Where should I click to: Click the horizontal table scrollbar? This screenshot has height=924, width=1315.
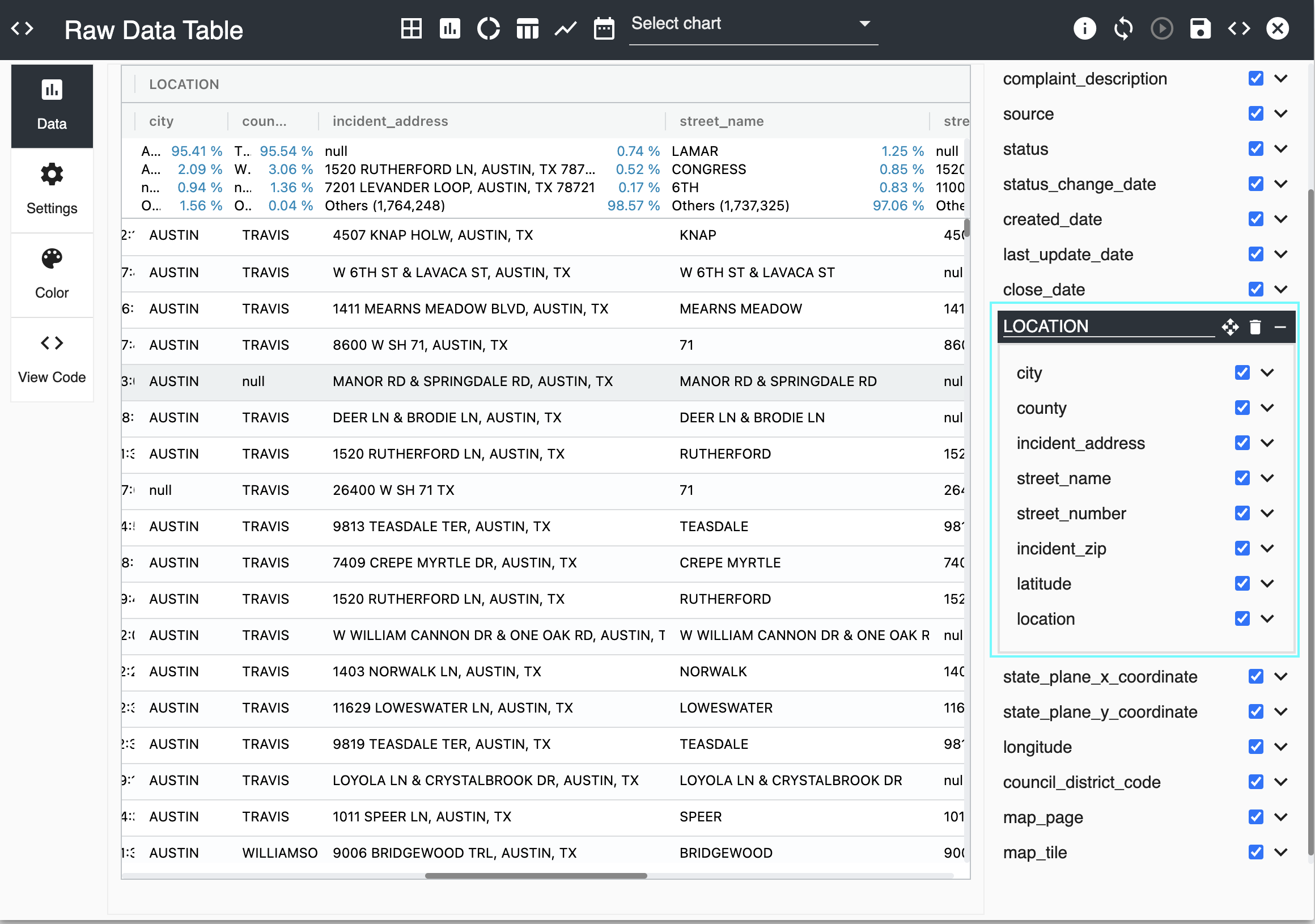click(x=536, y=875)
